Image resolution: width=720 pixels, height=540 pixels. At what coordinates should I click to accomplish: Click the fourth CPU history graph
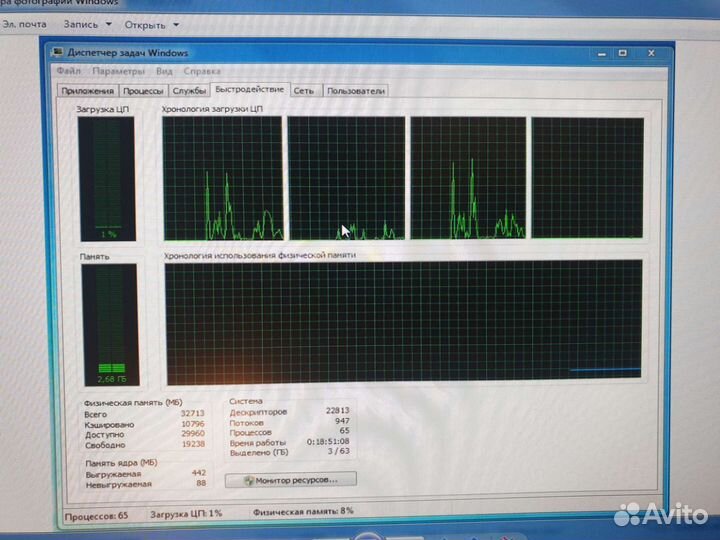click(587, 178)
